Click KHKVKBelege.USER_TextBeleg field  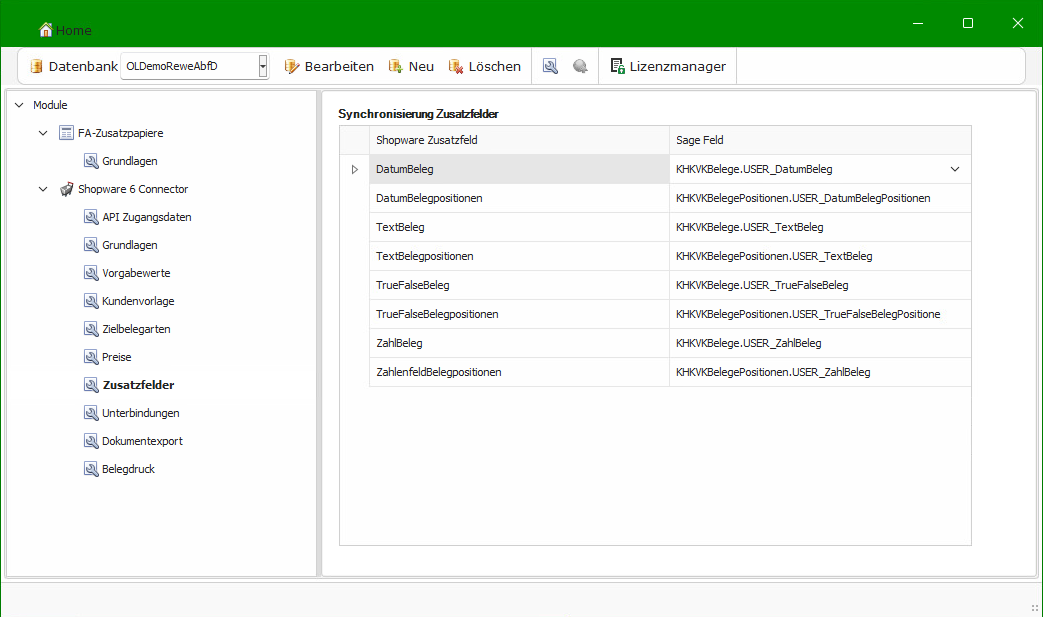pyautogui.click(x=820, y=227)
